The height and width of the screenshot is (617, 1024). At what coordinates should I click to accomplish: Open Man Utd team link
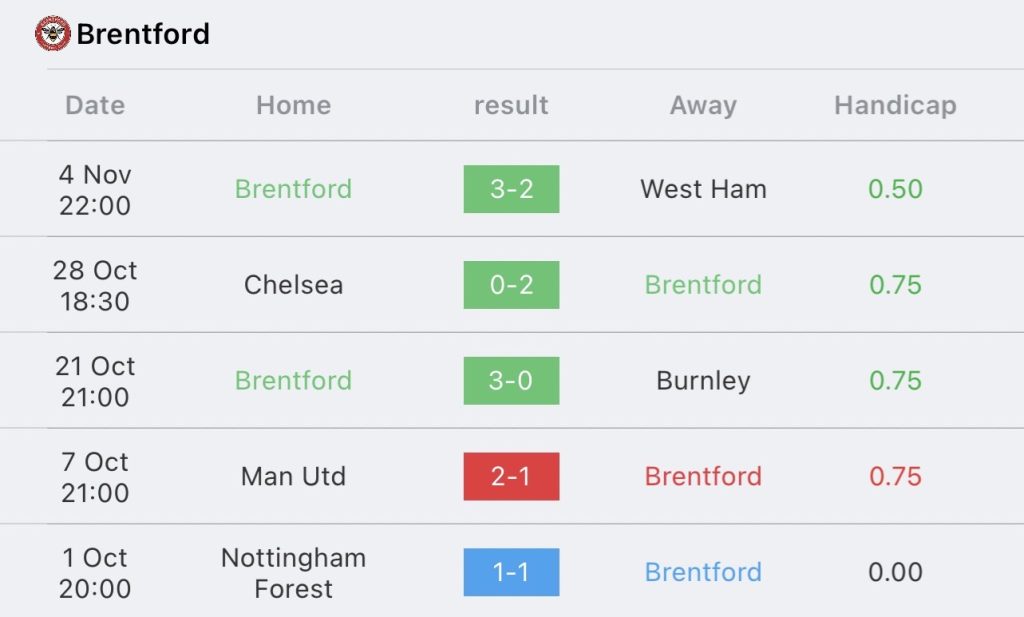293,477
